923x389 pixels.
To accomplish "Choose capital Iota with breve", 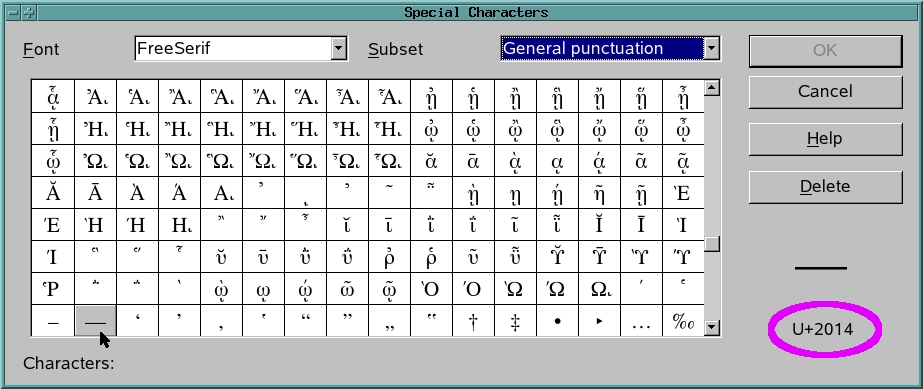I will point(599,225).
